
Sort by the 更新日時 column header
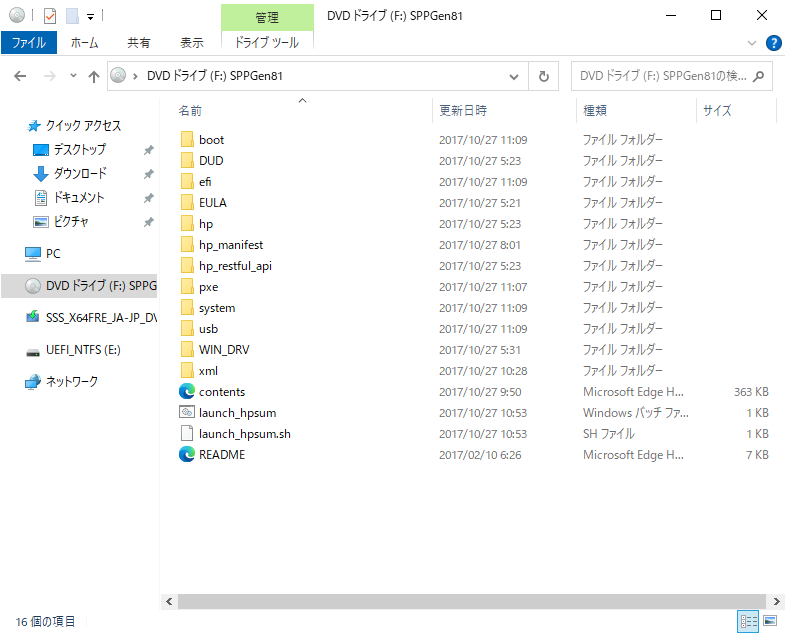[x=463, y=110]
